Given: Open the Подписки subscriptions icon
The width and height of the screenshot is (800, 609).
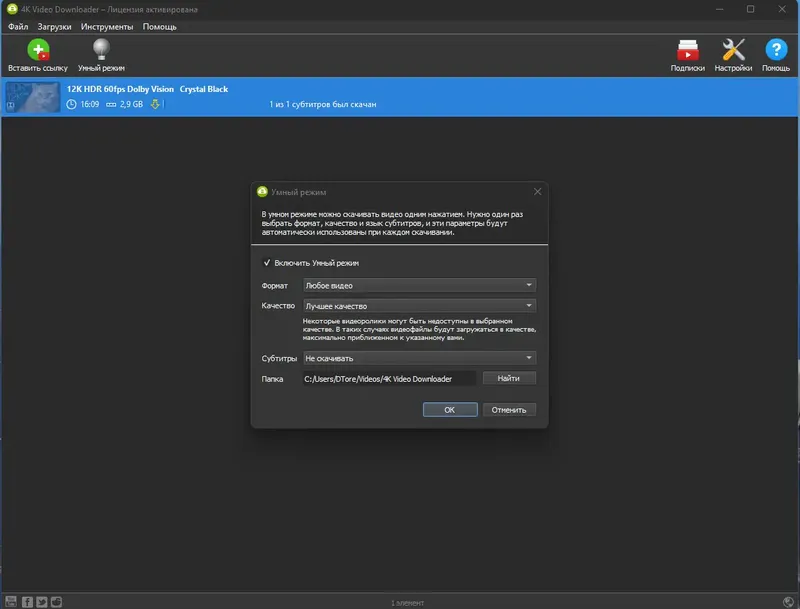Looking at the screenshot, I should pos(687,50).
